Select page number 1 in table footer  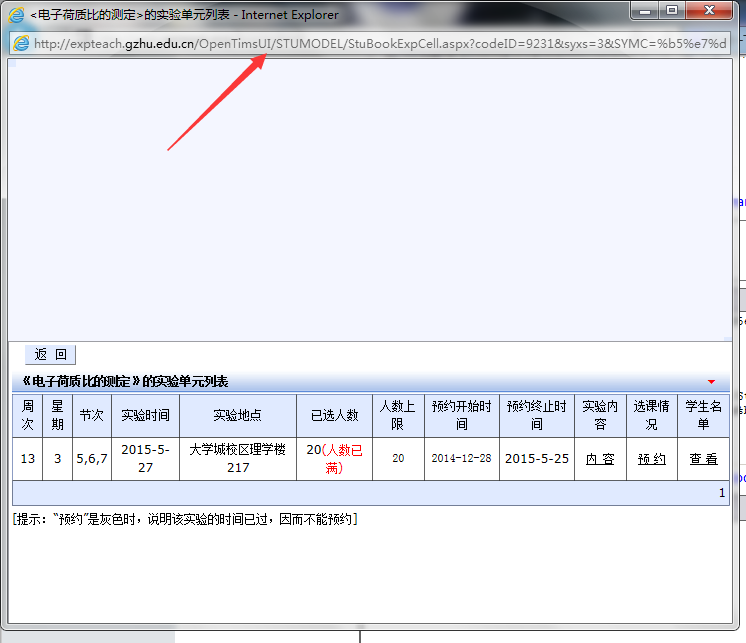(722, 493)
